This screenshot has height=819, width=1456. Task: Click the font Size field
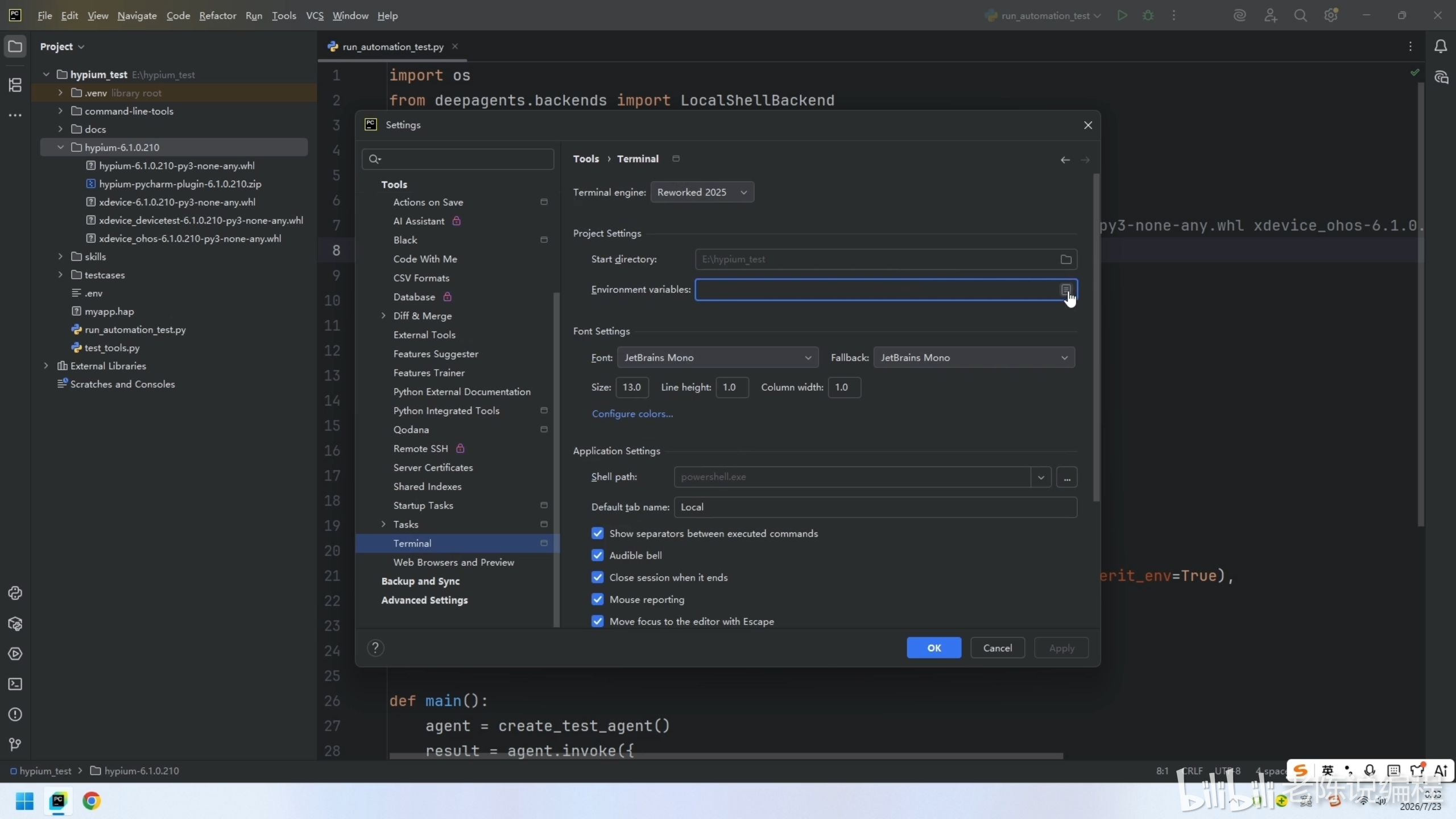point(632,387)
